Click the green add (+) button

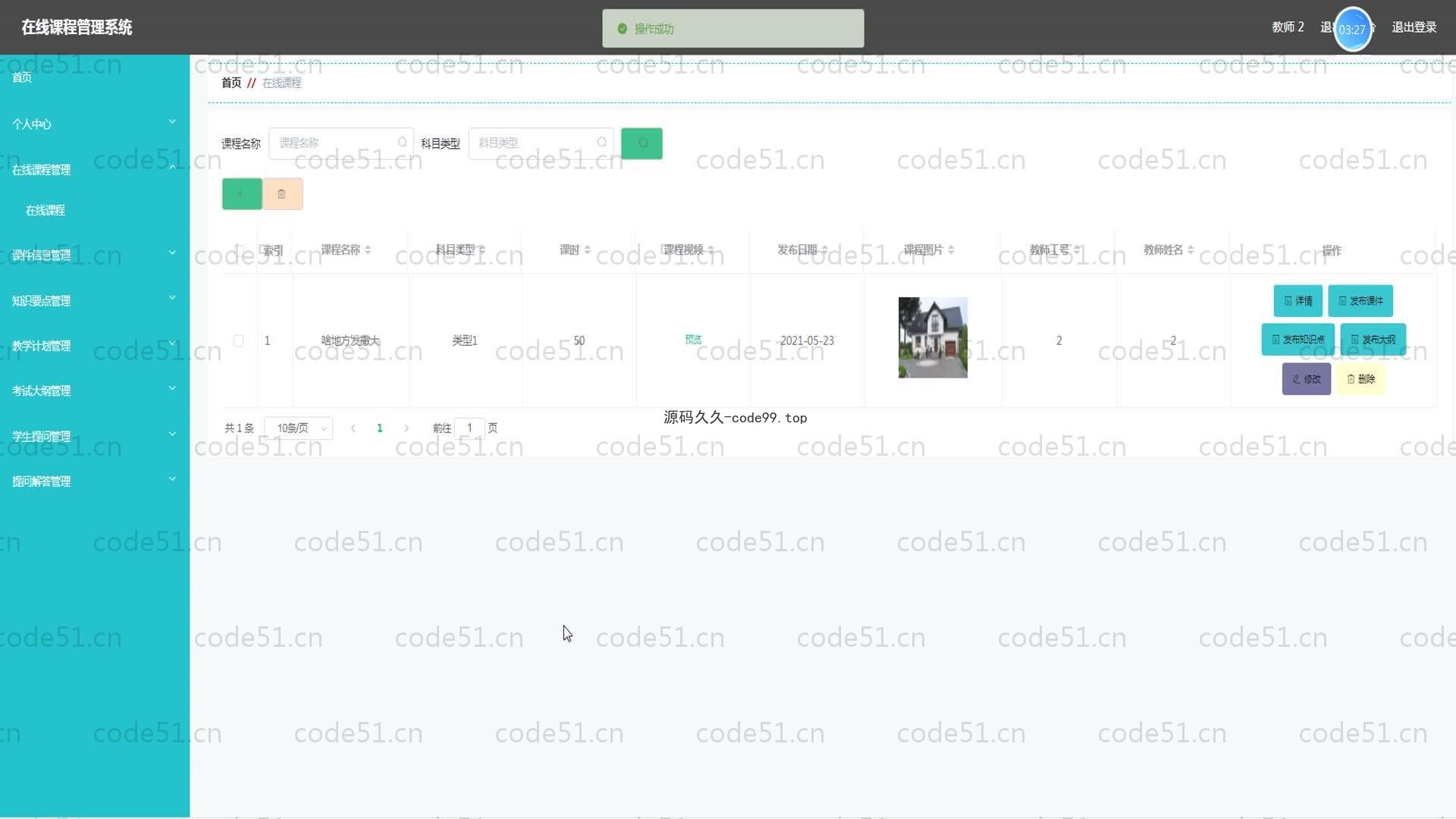click(242, 194)
